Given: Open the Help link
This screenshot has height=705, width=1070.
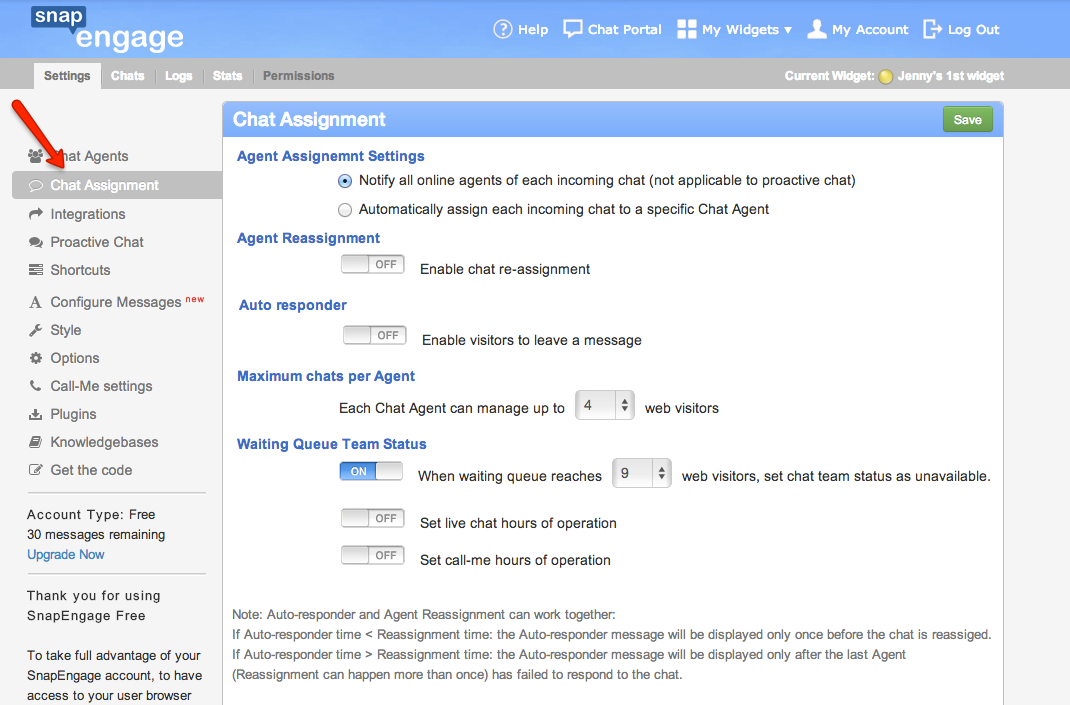Looking at the screenshot, I should [x=533, y=29].
